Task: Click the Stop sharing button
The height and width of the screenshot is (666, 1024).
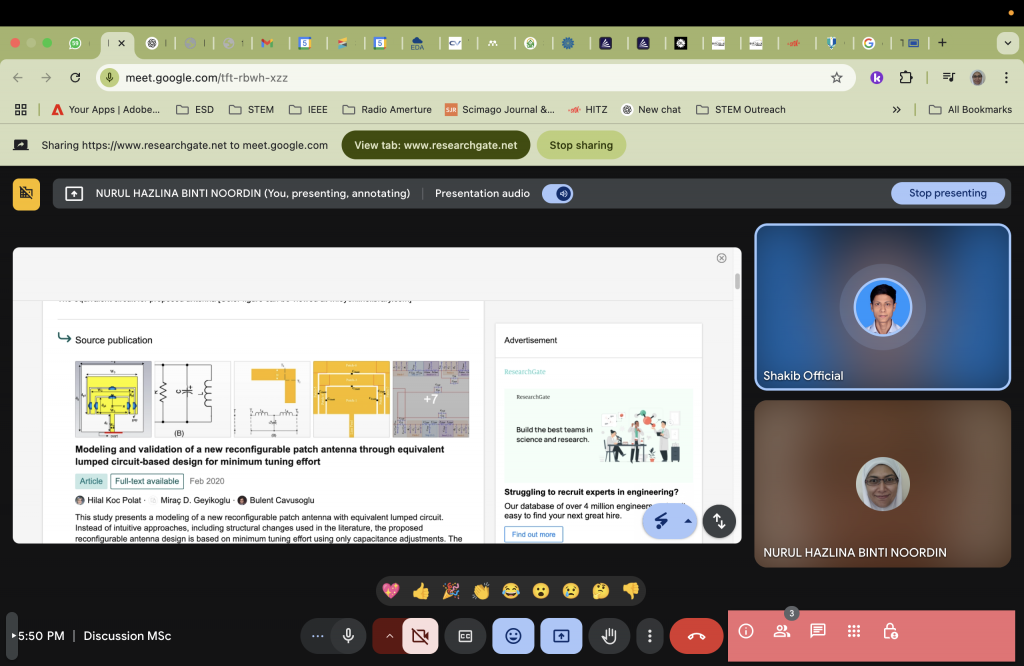Action: pyautogui.click(x=581, y=145)
